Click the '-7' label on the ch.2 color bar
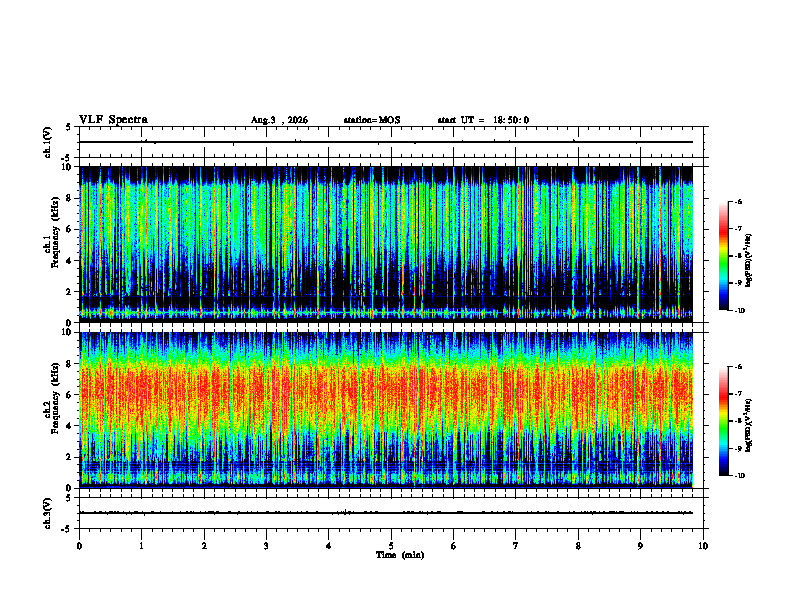Image resolution: width=792 pixels, height=612 pixels. (x=738, y=394)
